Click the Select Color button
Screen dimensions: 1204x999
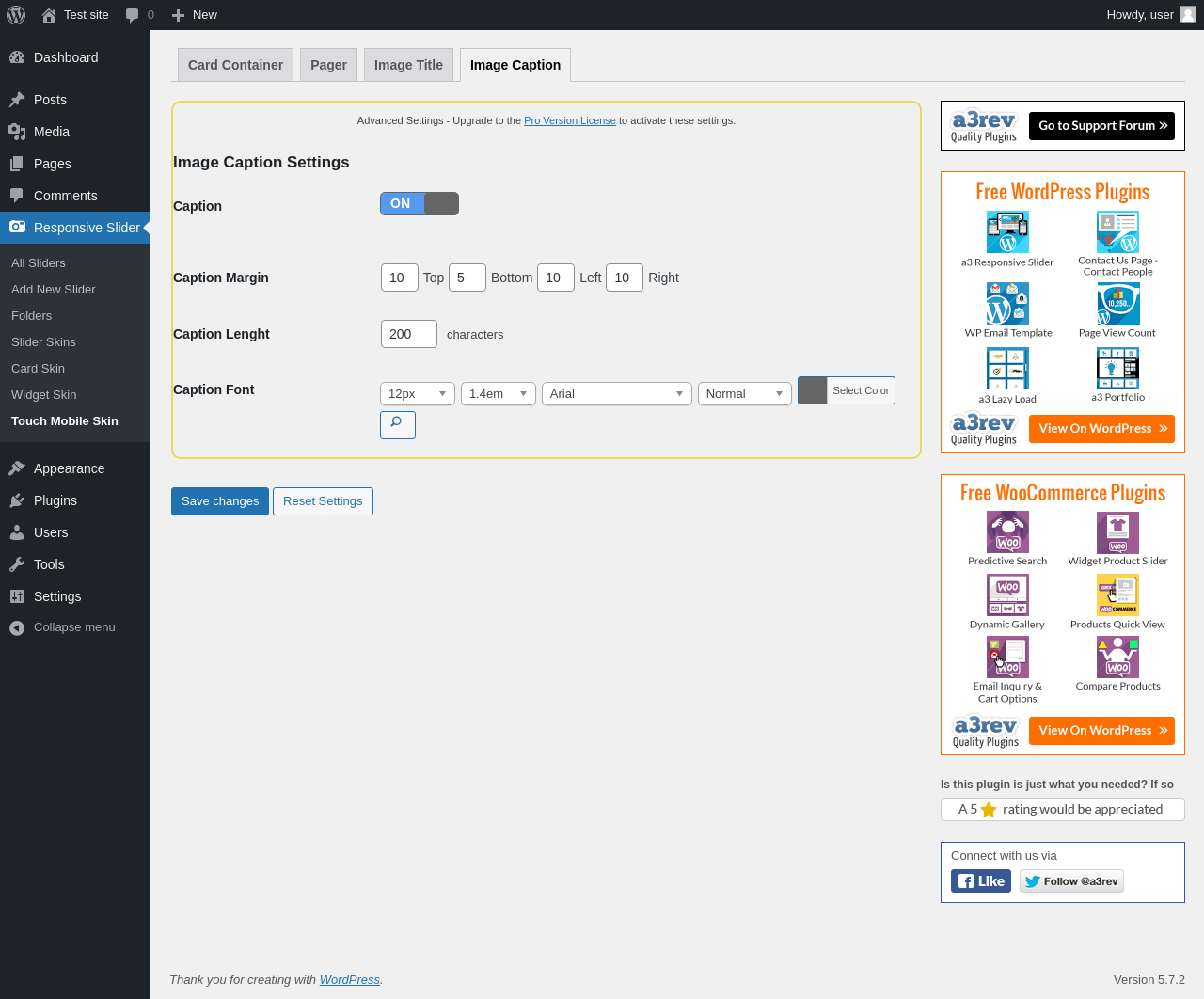(861, 390)
